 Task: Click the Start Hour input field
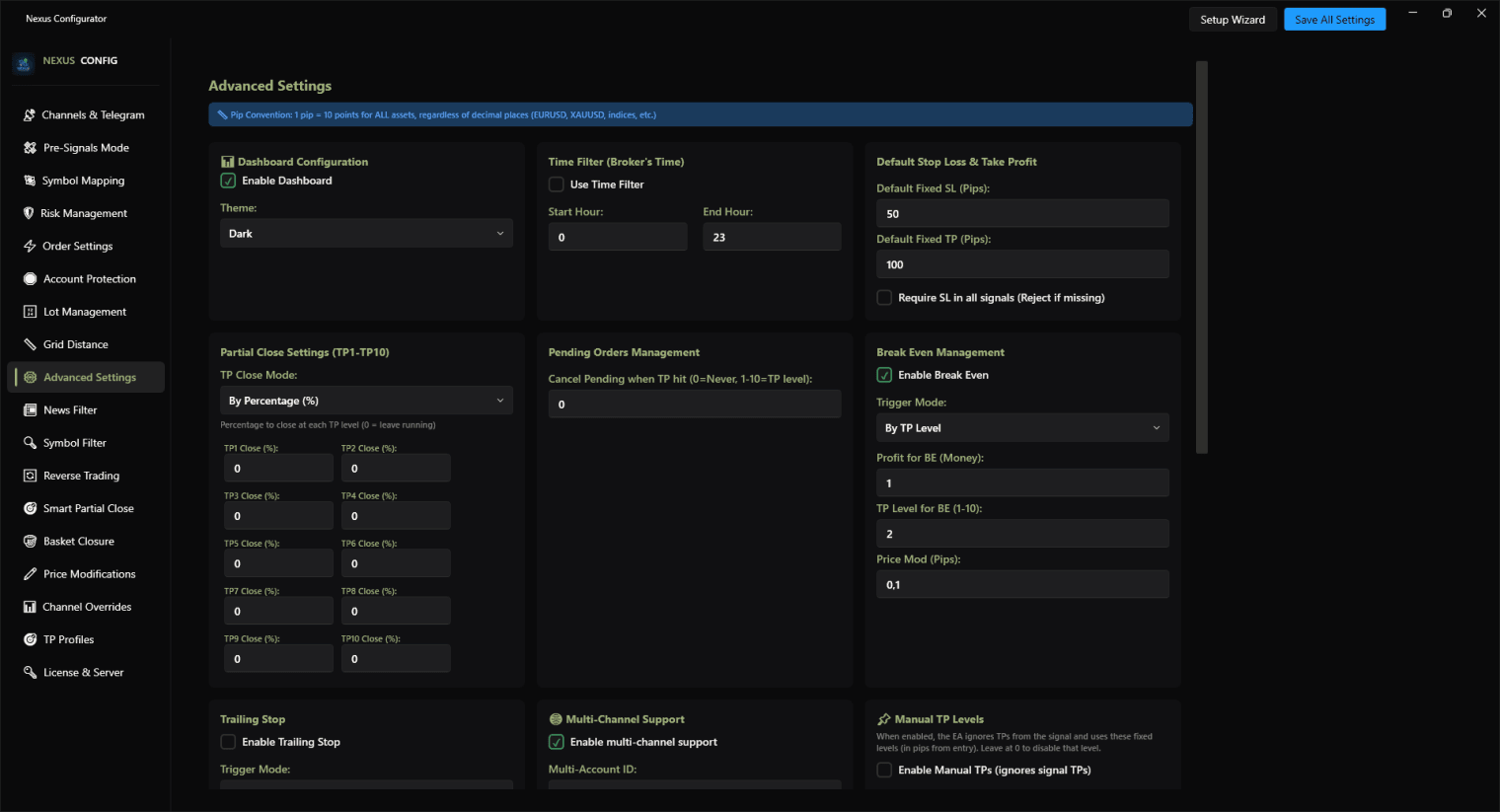(x=618, y=237)
